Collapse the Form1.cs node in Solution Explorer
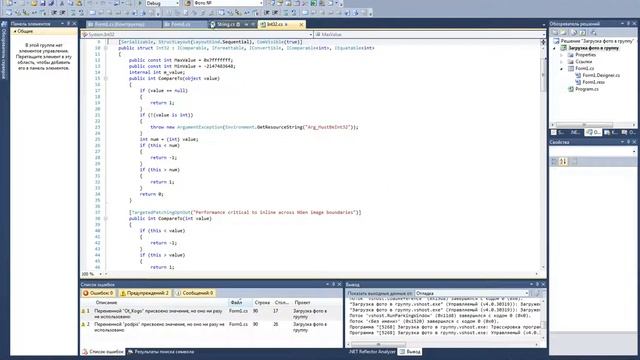640x360 pixels. [562, 69]
